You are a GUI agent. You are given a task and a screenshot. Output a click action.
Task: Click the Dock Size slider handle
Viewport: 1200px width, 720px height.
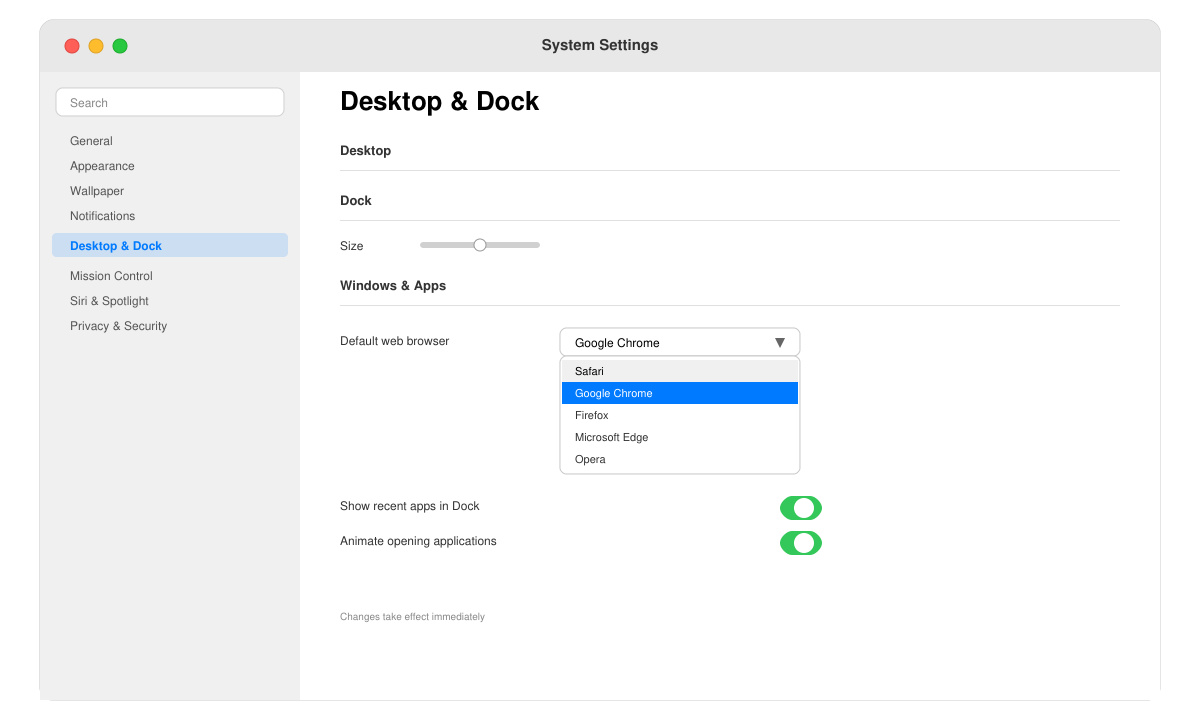coord(480,245)
